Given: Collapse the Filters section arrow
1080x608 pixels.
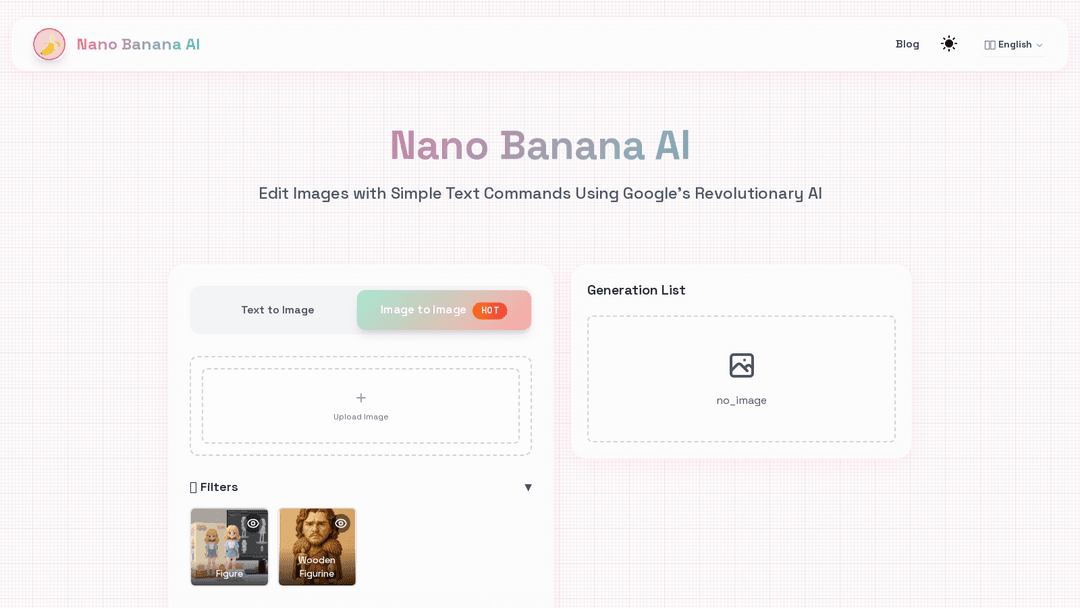Looking at the screenshot, I should 528,488.
